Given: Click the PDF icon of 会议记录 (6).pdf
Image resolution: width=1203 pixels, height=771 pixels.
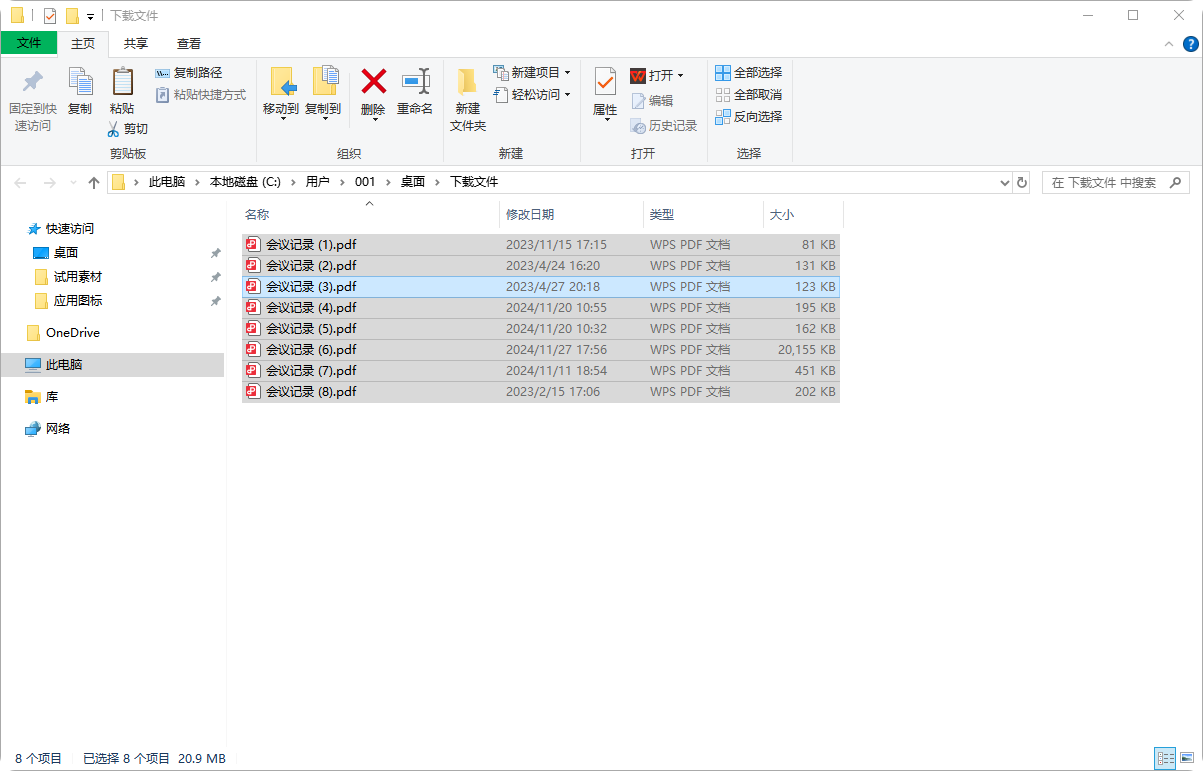Looking at the screenshot, I should point(253,350).
